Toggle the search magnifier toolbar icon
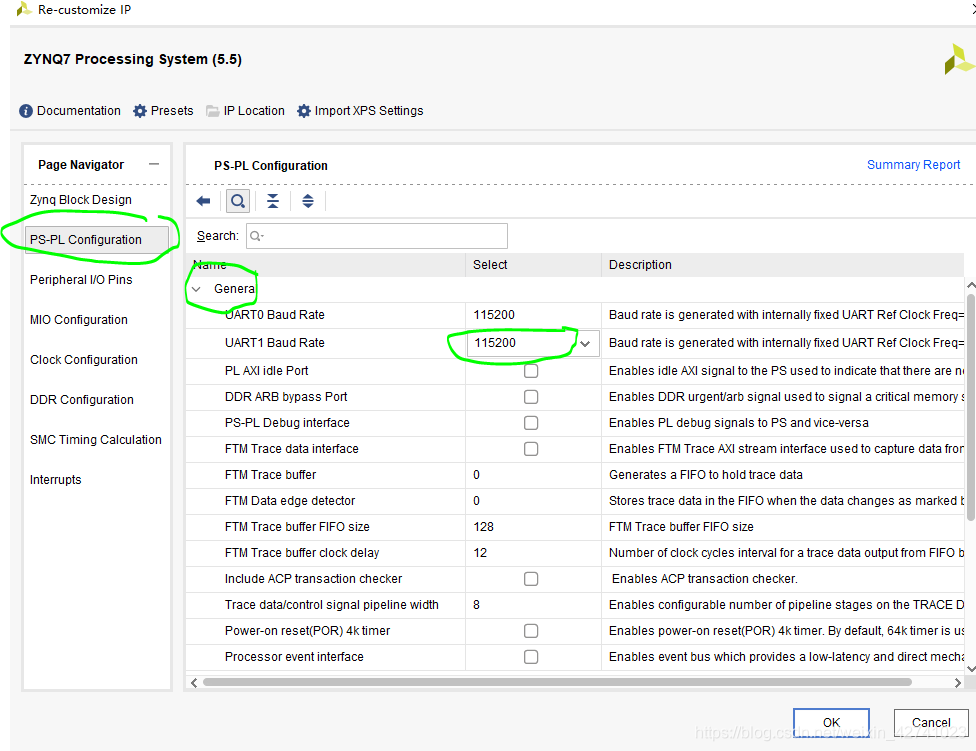 pyautogui.click(x=237, y=201)
